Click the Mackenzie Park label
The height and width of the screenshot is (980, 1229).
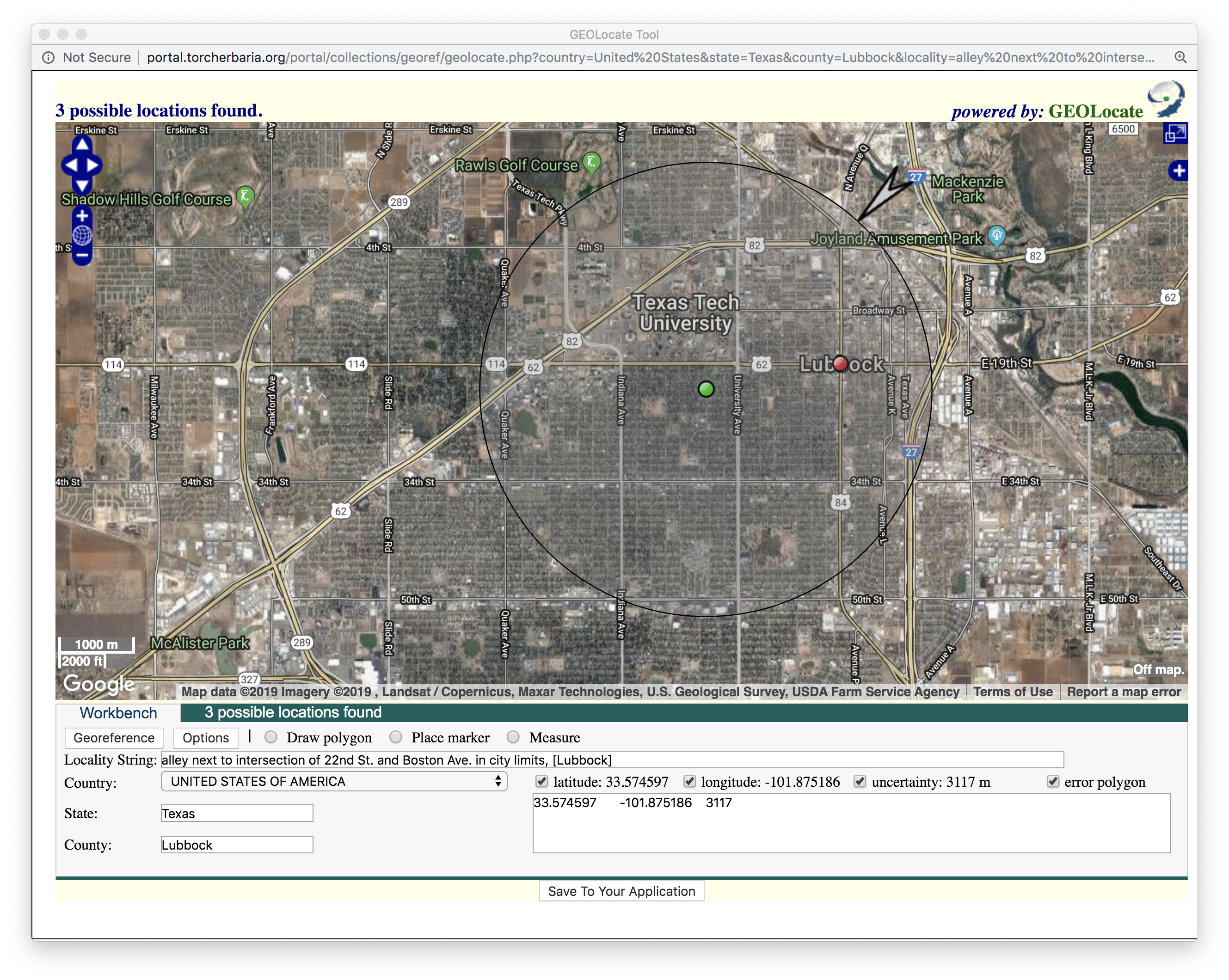pyautogui.click(x=967, y=189)
